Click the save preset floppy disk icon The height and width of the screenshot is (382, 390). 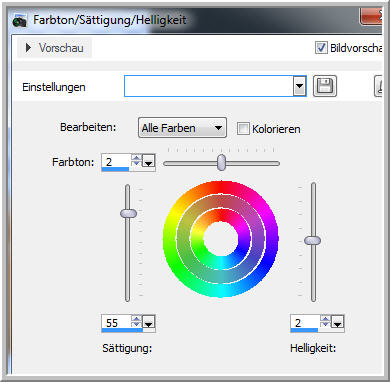point(325,86)
